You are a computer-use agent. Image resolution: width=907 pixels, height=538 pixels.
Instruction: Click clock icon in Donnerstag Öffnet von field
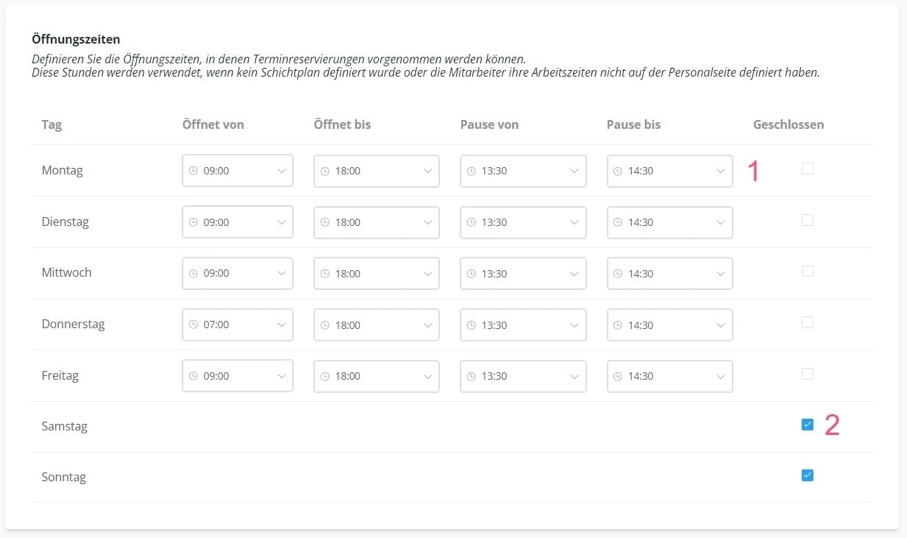pos(193,325)
